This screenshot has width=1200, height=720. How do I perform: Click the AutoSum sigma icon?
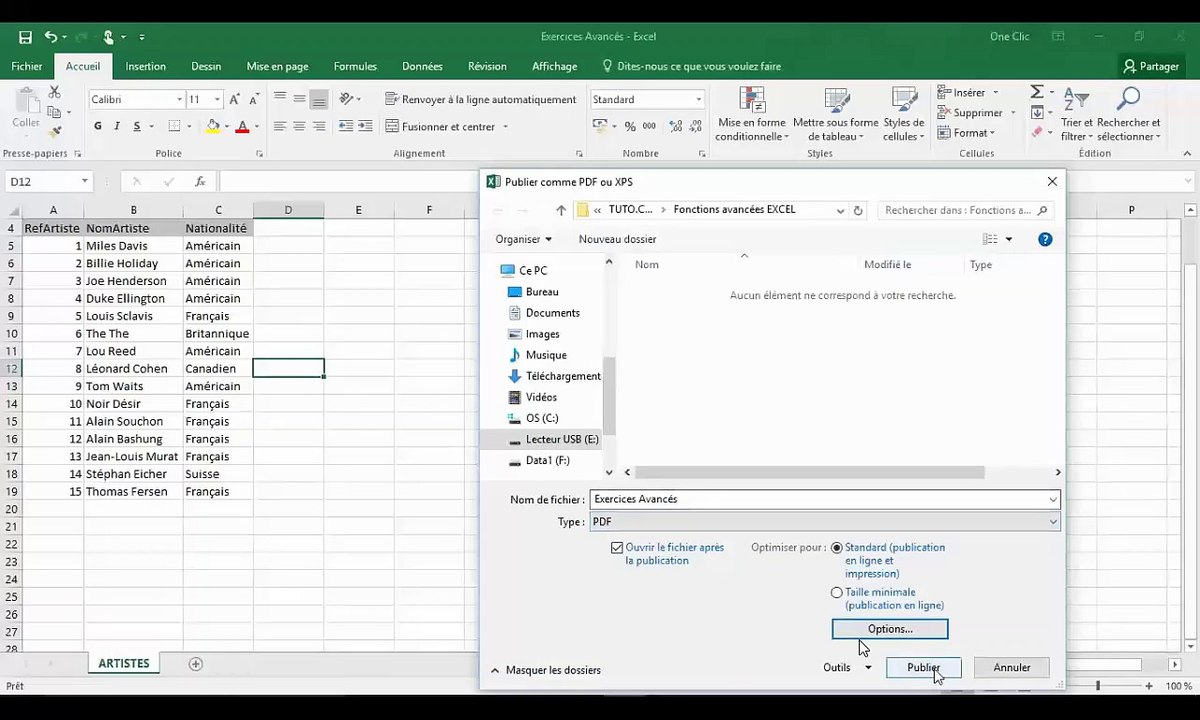tap(1037, 92)
